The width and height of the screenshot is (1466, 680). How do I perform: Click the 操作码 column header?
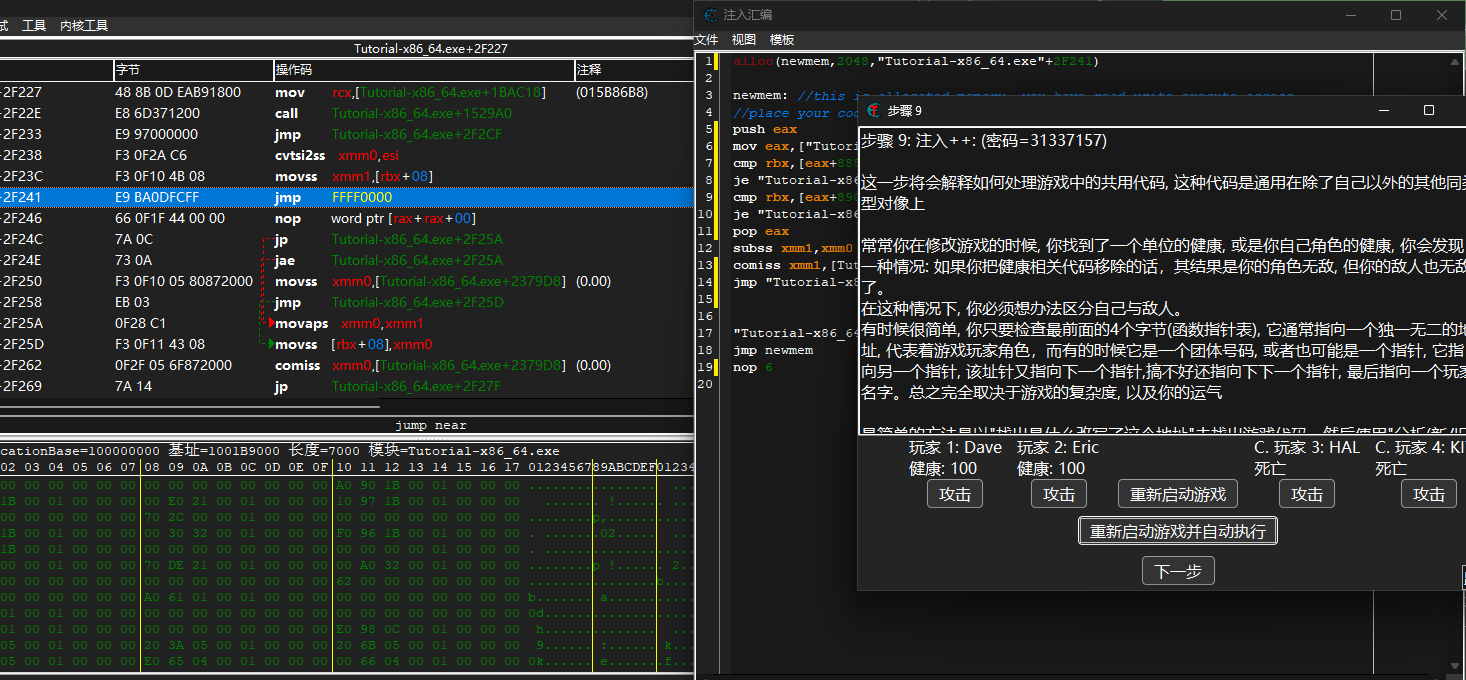click(x=293, y=70)
